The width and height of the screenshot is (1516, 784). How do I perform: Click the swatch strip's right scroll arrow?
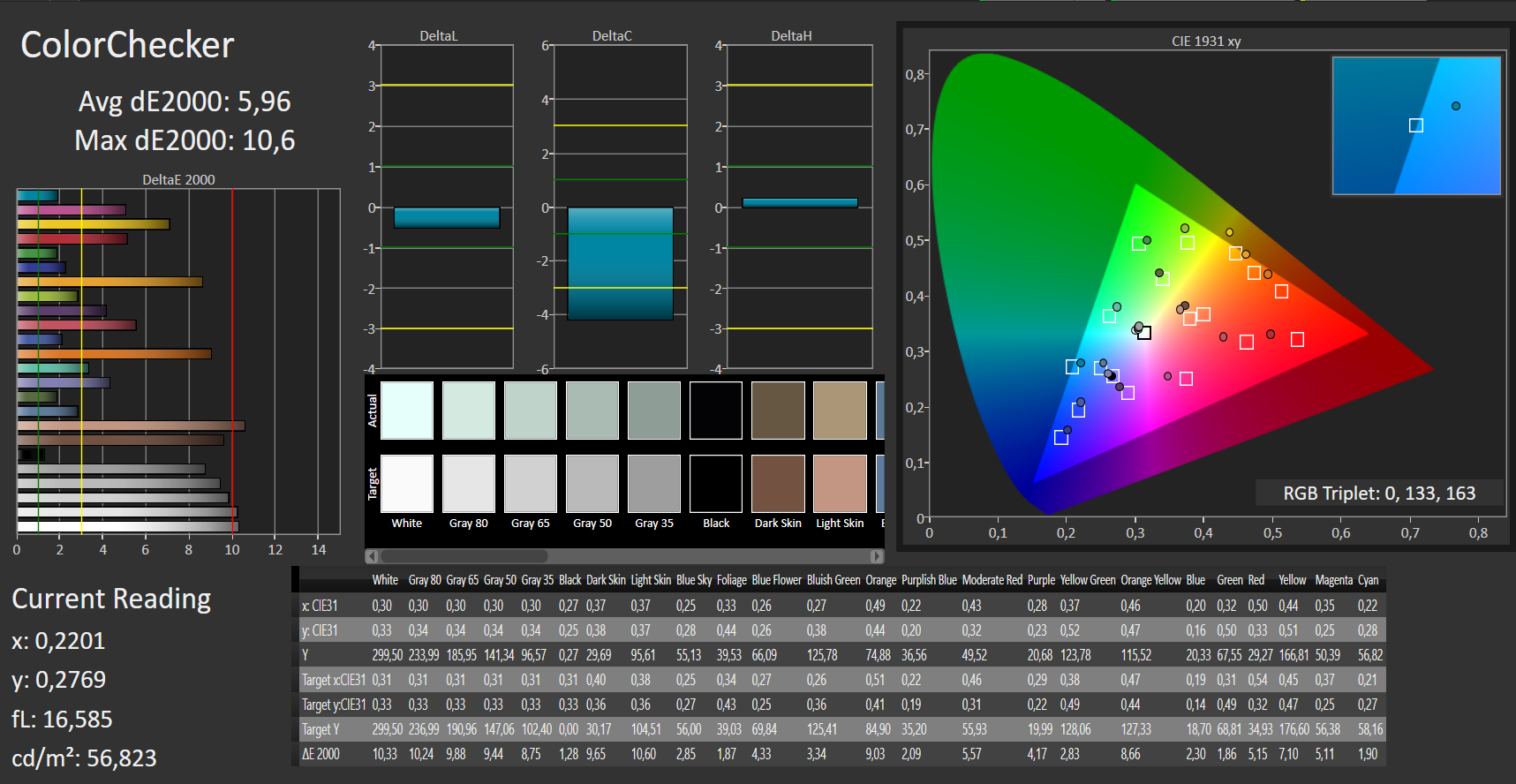pos(876,556)
